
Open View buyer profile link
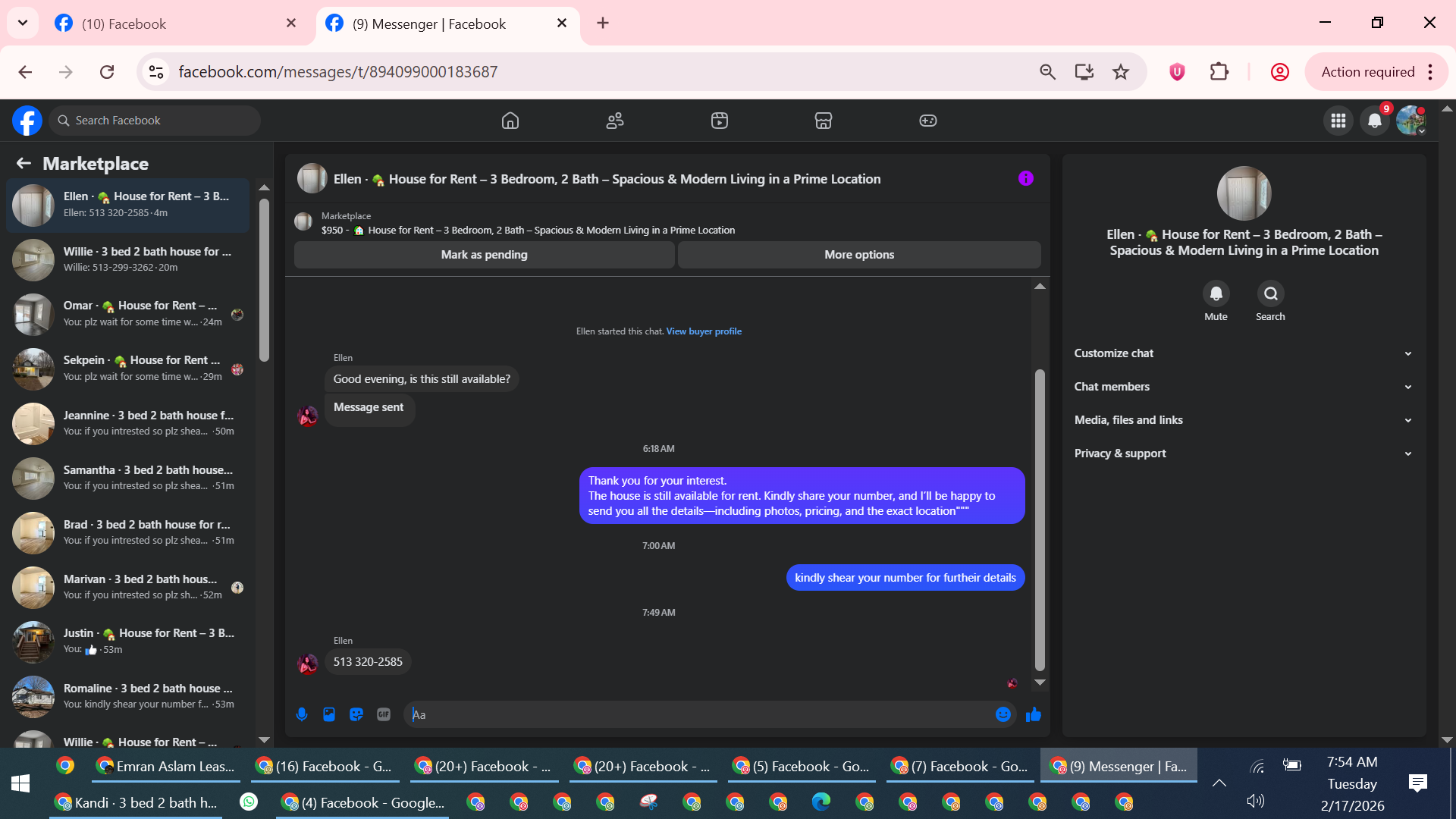pyautogui.click(x=703, y=331)
